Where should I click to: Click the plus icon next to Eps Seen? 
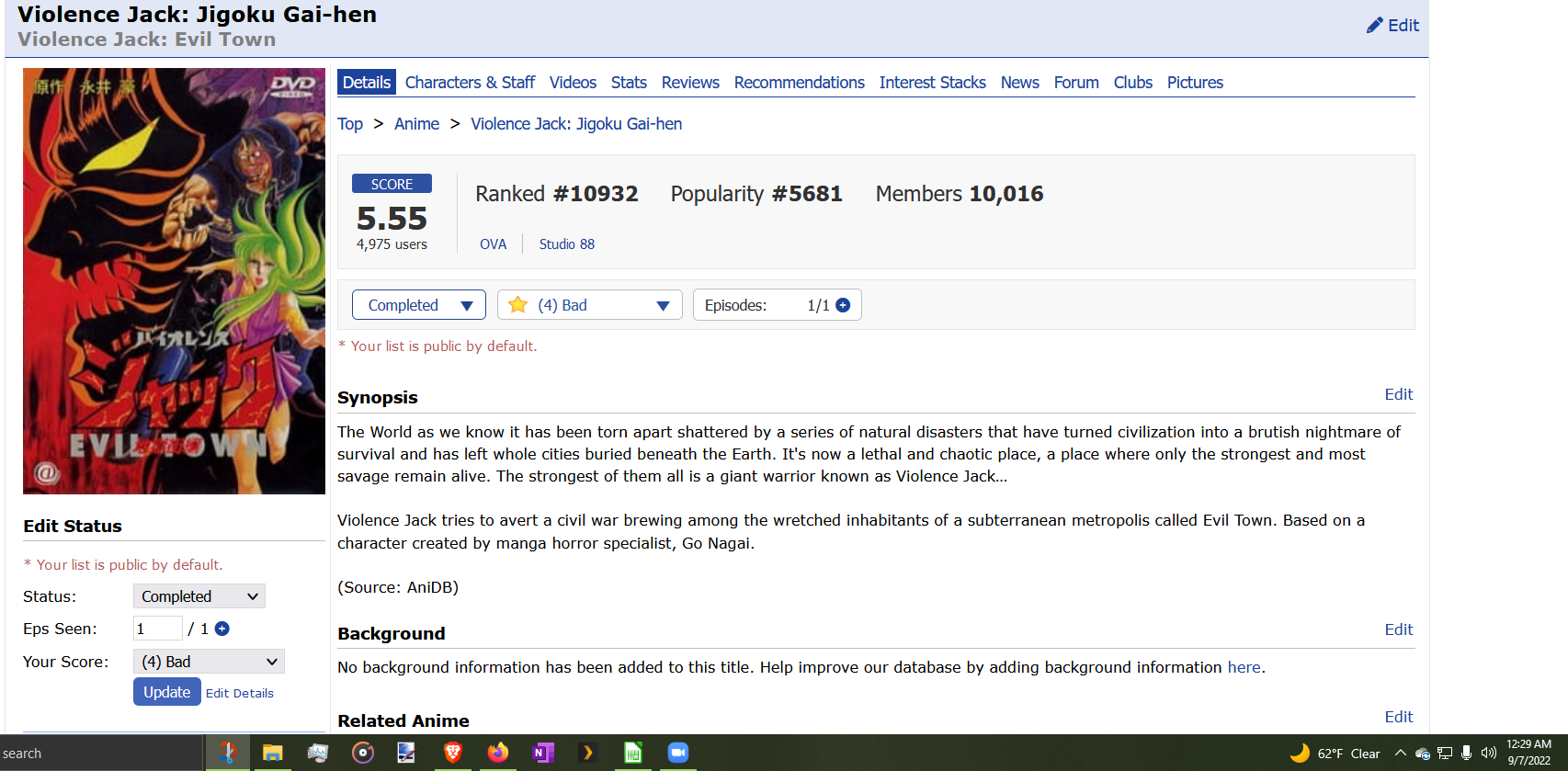point(222,629)
